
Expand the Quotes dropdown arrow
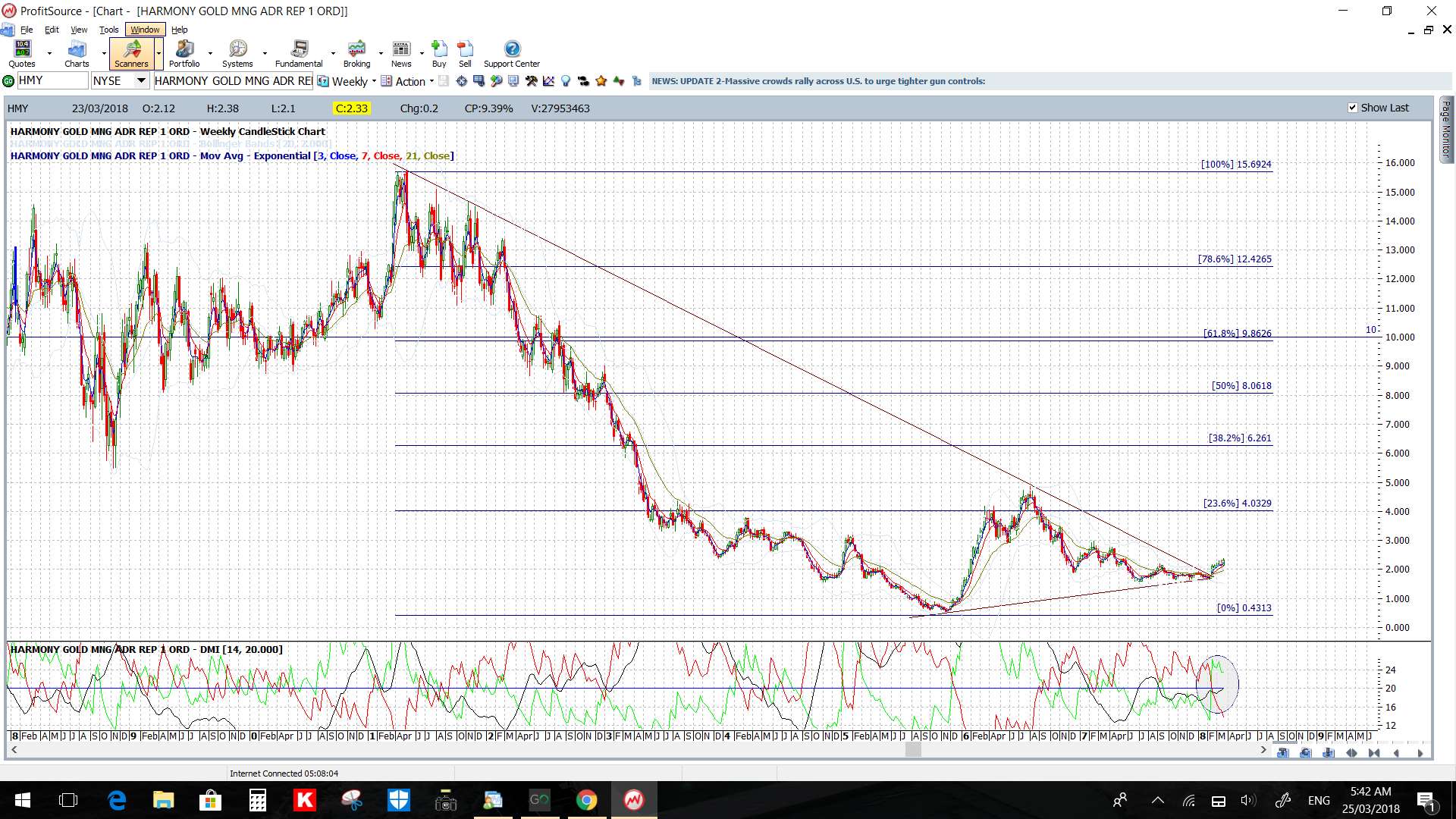(x=49, y=54)
